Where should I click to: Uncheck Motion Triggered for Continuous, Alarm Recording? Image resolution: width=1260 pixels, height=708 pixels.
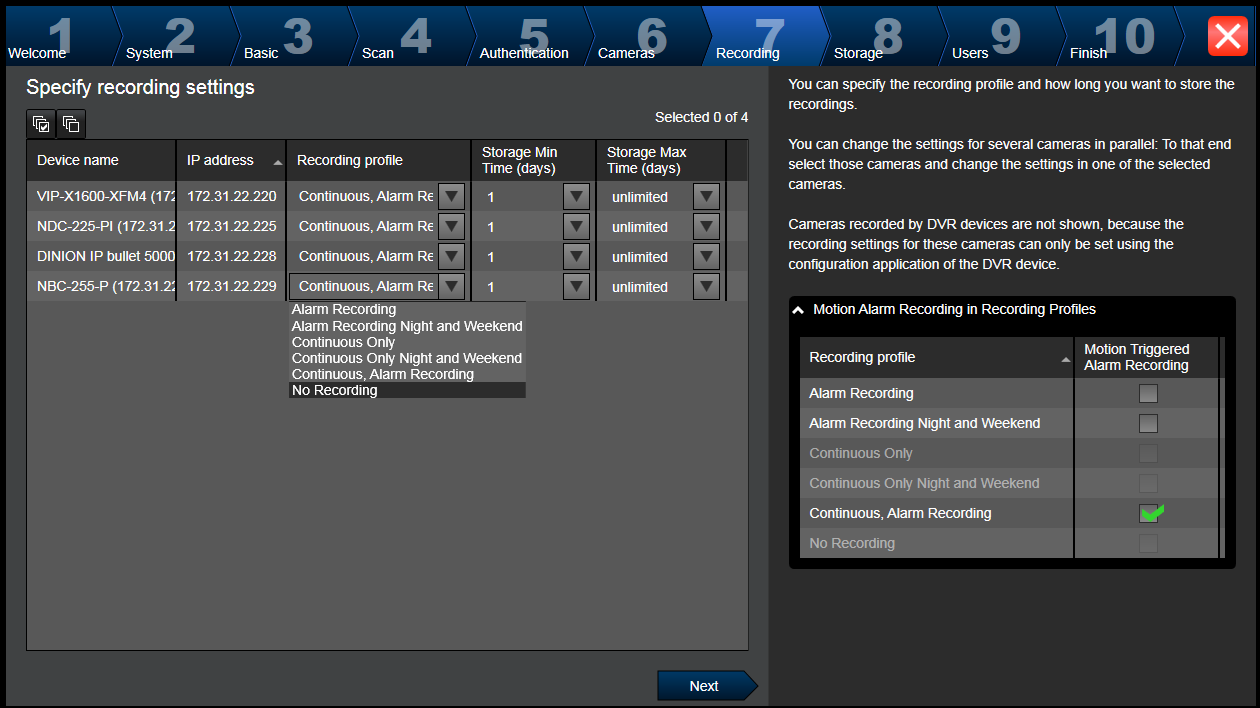1149,513
